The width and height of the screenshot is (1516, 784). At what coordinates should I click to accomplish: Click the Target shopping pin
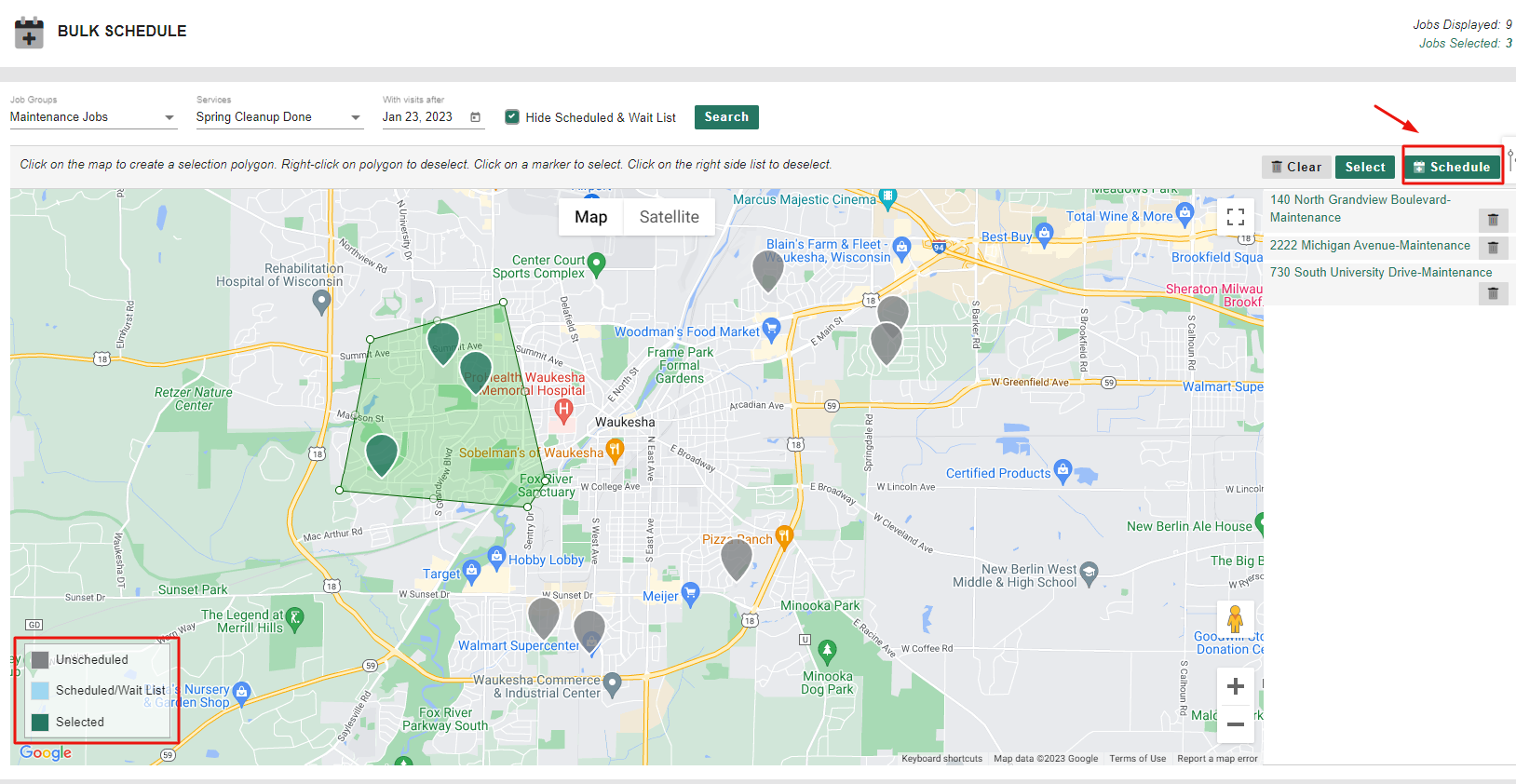[x=471, y=571]
